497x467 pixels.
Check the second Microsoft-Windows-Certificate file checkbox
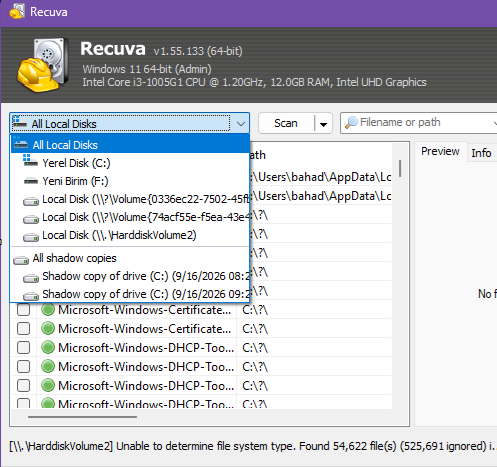[23, 329]
